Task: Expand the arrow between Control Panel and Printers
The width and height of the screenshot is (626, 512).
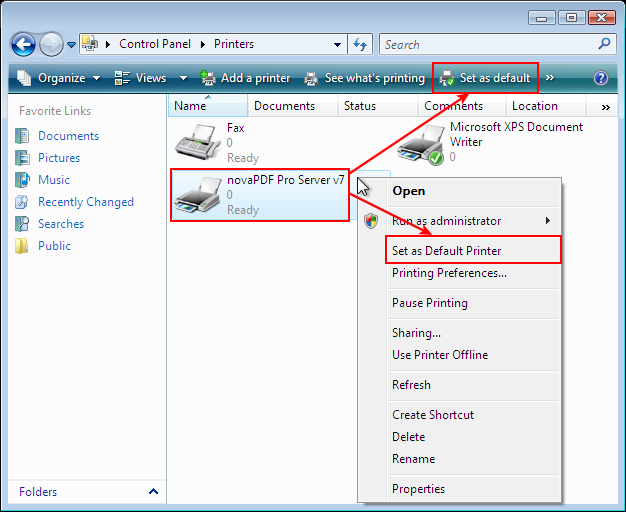Action: pyautogui.click(x=203, y=44)
